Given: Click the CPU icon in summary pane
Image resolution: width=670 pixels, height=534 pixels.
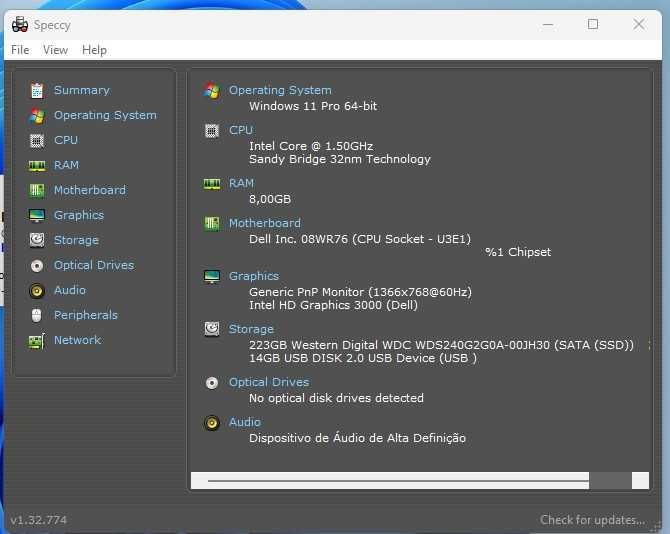Looking at the screenshot, I should click(x=212, y=131).
